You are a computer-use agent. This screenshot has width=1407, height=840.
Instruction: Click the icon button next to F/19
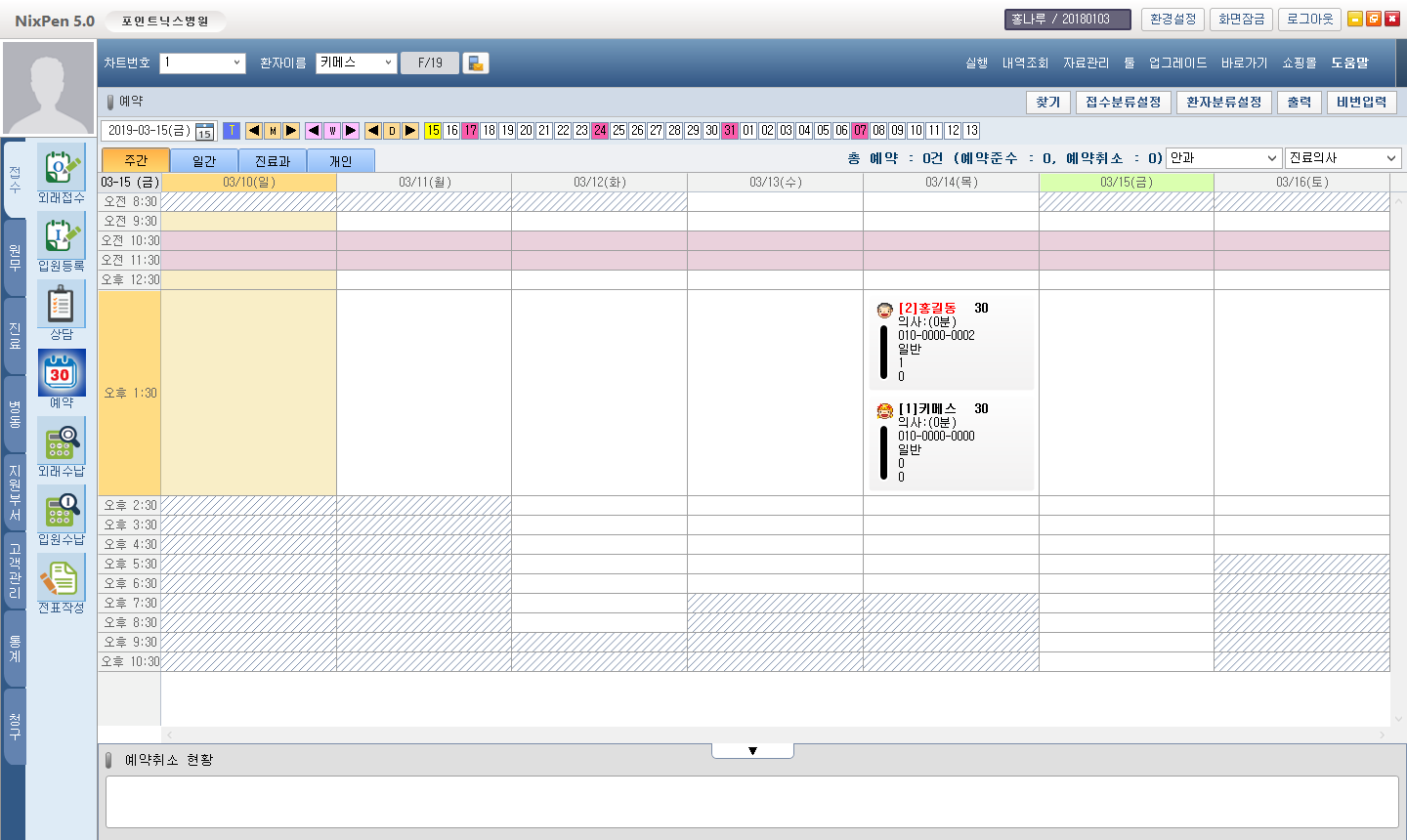click(x=476, y=63)
